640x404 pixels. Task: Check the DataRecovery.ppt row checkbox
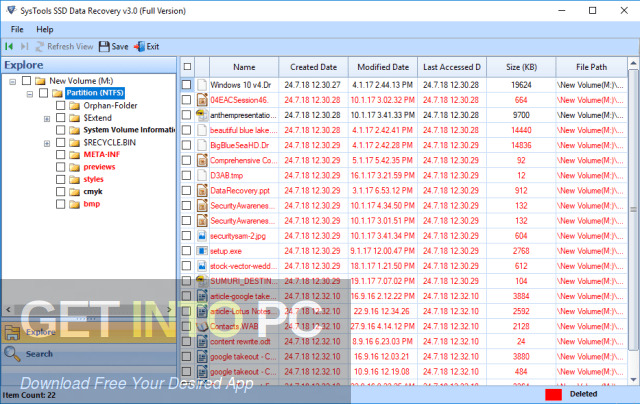click(187, 191)
